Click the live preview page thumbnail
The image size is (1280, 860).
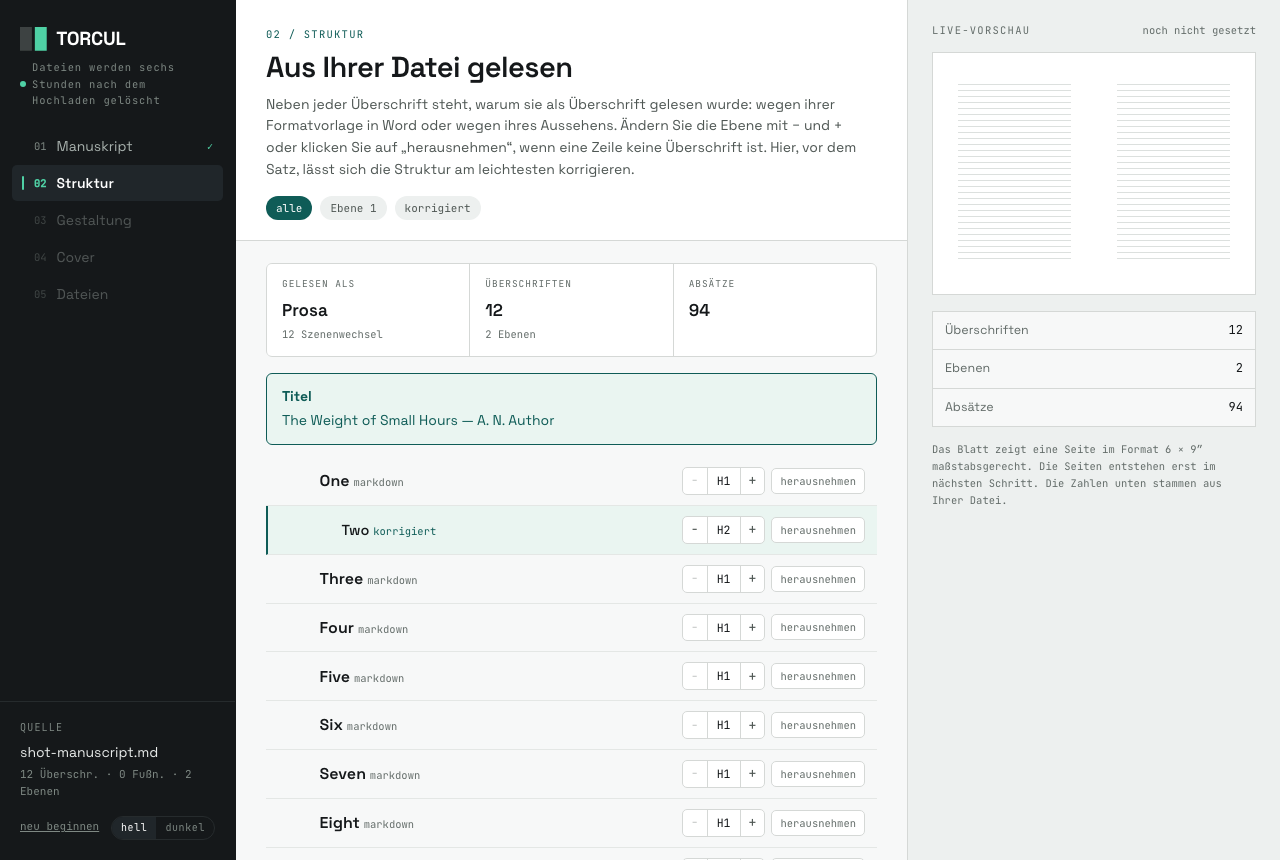pyautogui.click(x=1094, y=174)
